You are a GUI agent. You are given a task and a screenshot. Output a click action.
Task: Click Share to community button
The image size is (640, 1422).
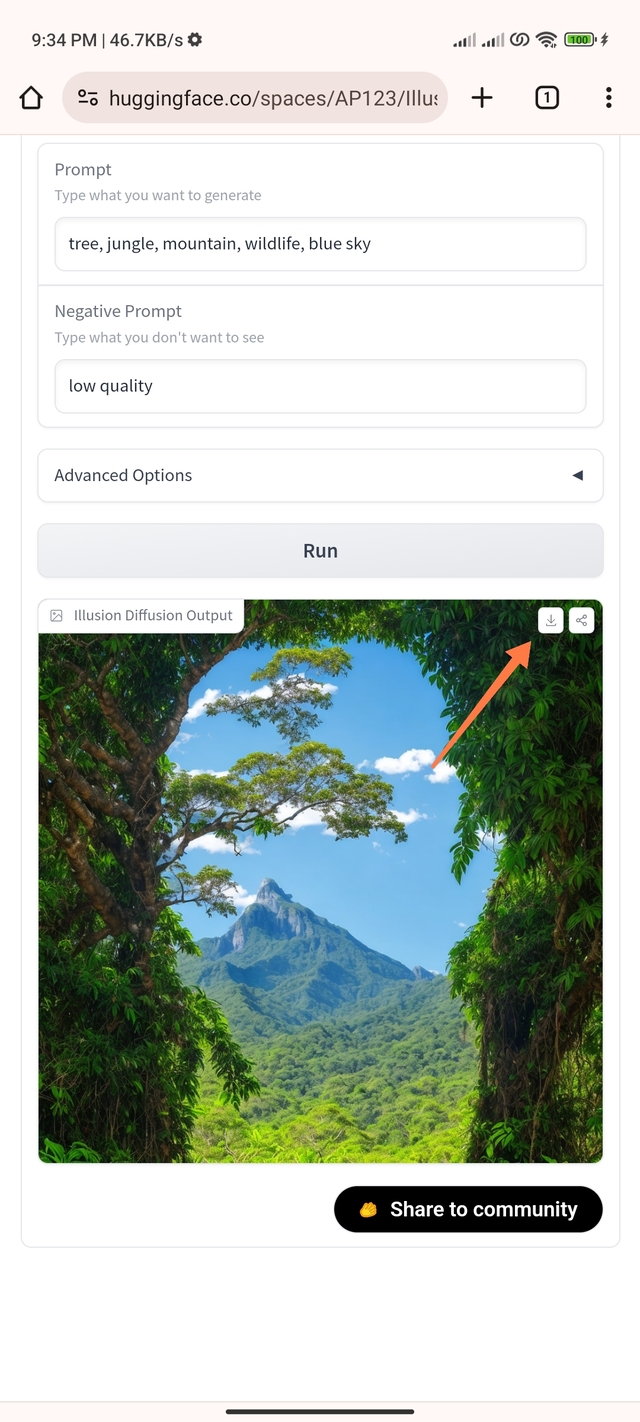click(x=468, y=1209)
